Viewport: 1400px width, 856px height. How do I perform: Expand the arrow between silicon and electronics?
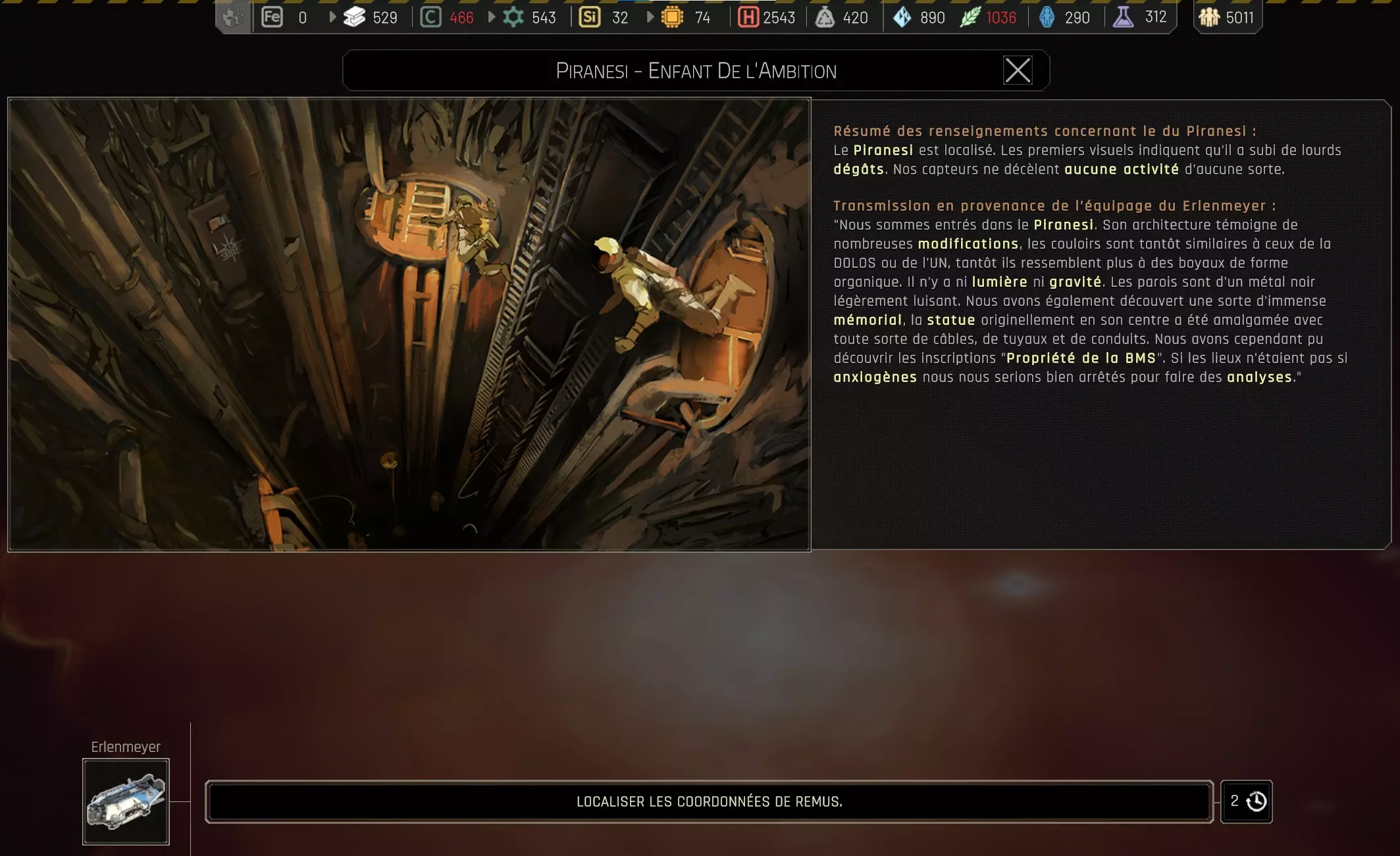pos(650,17)
